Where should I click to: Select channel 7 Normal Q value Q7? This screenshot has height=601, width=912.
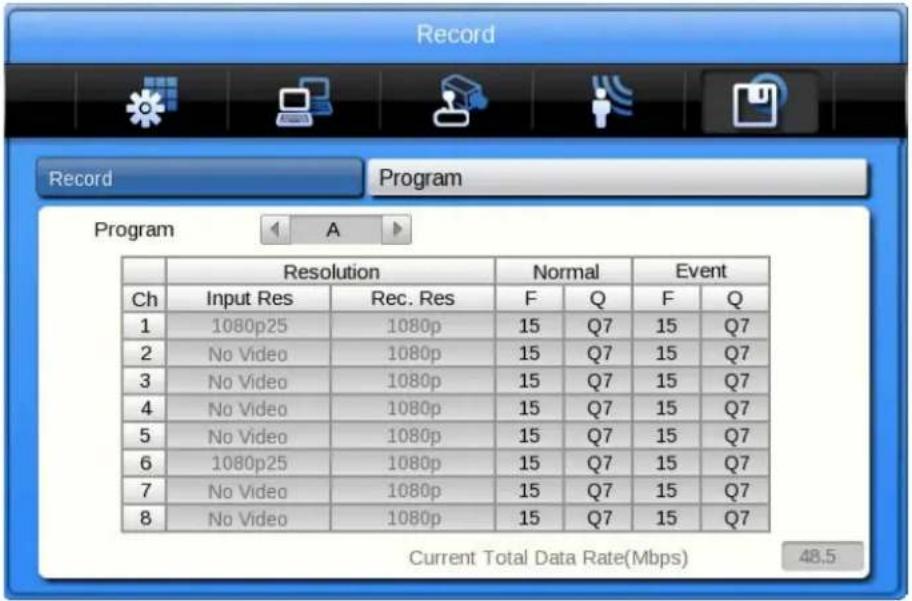point(598,490)
